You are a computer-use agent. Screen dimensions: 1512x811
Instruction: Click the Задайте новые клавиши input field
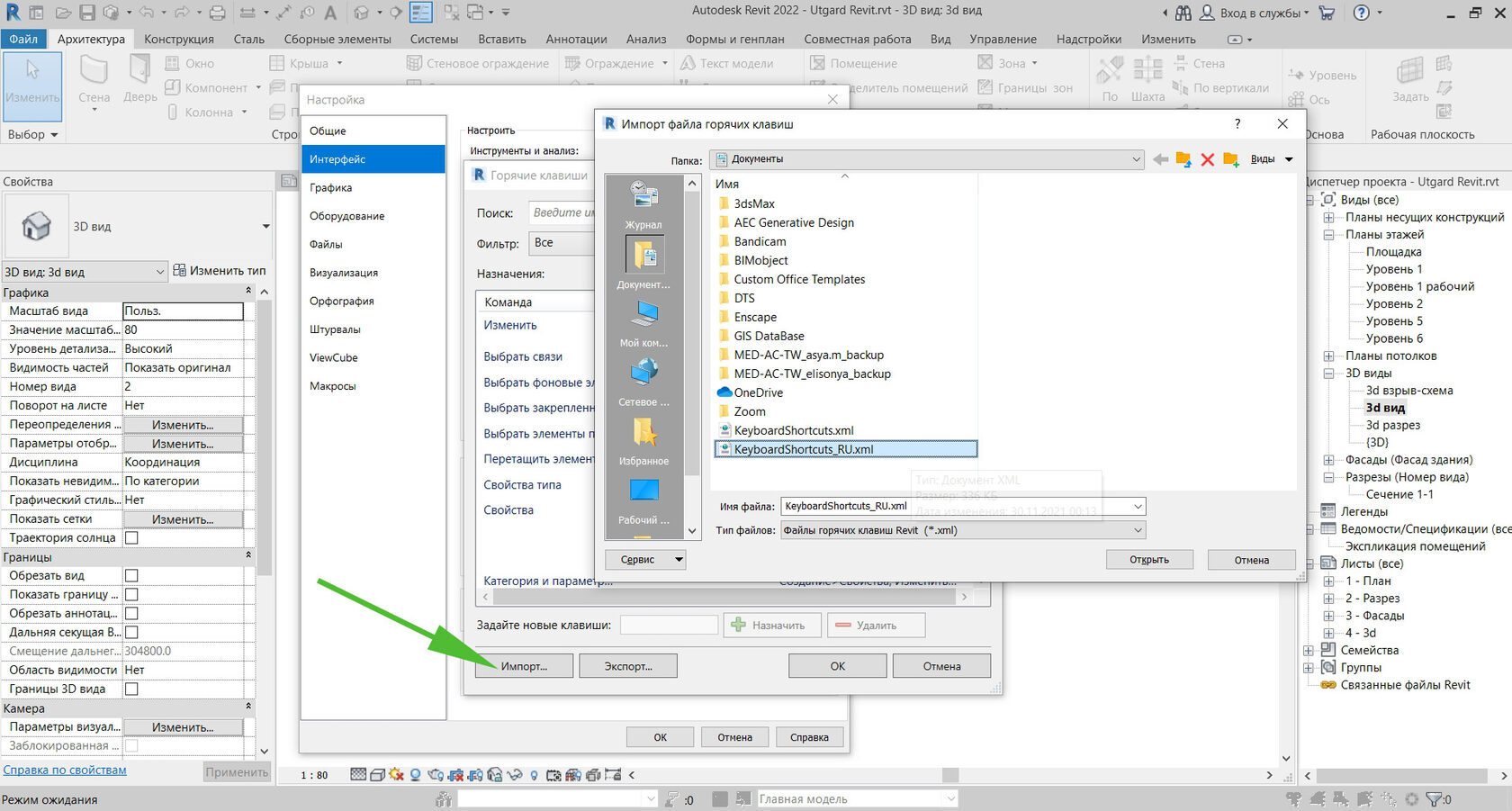(x=669, y=625)
